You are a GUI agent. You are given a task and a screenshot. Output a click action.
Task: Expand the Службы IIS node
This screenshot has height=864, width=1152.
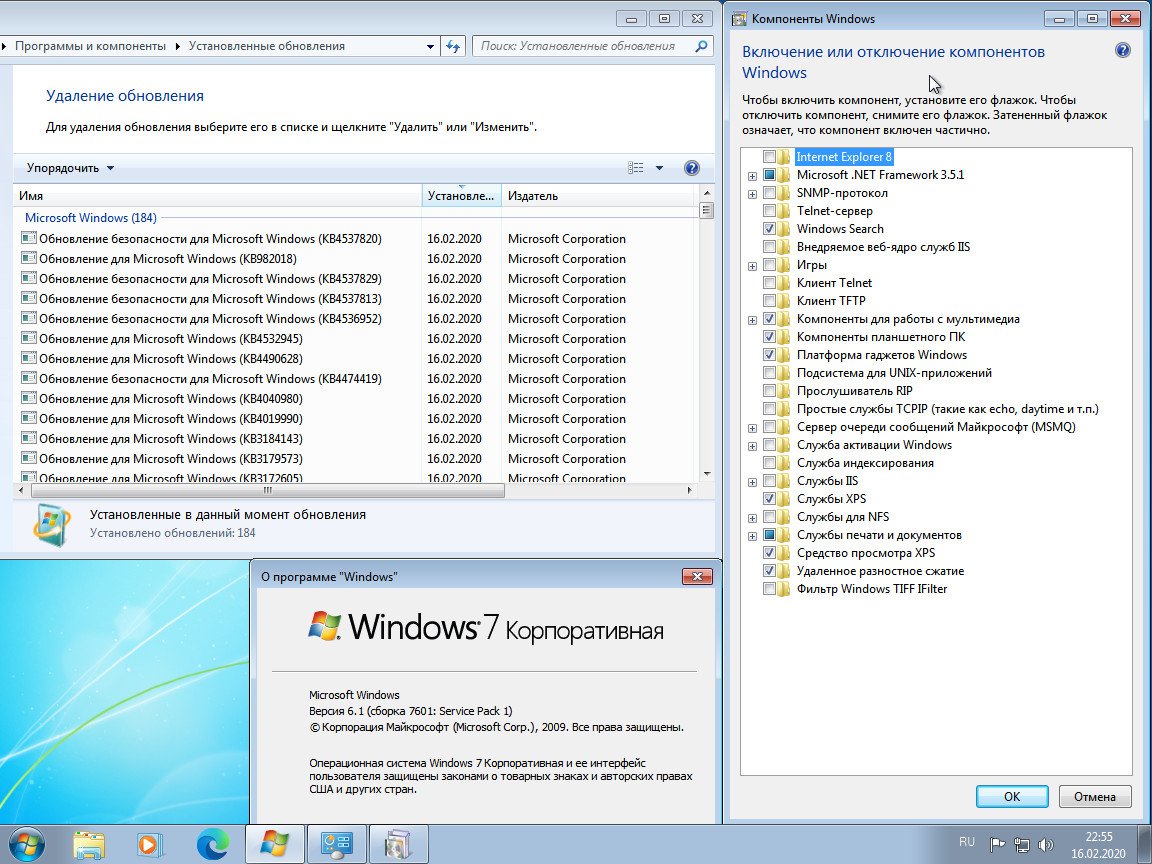pos(752,482)
